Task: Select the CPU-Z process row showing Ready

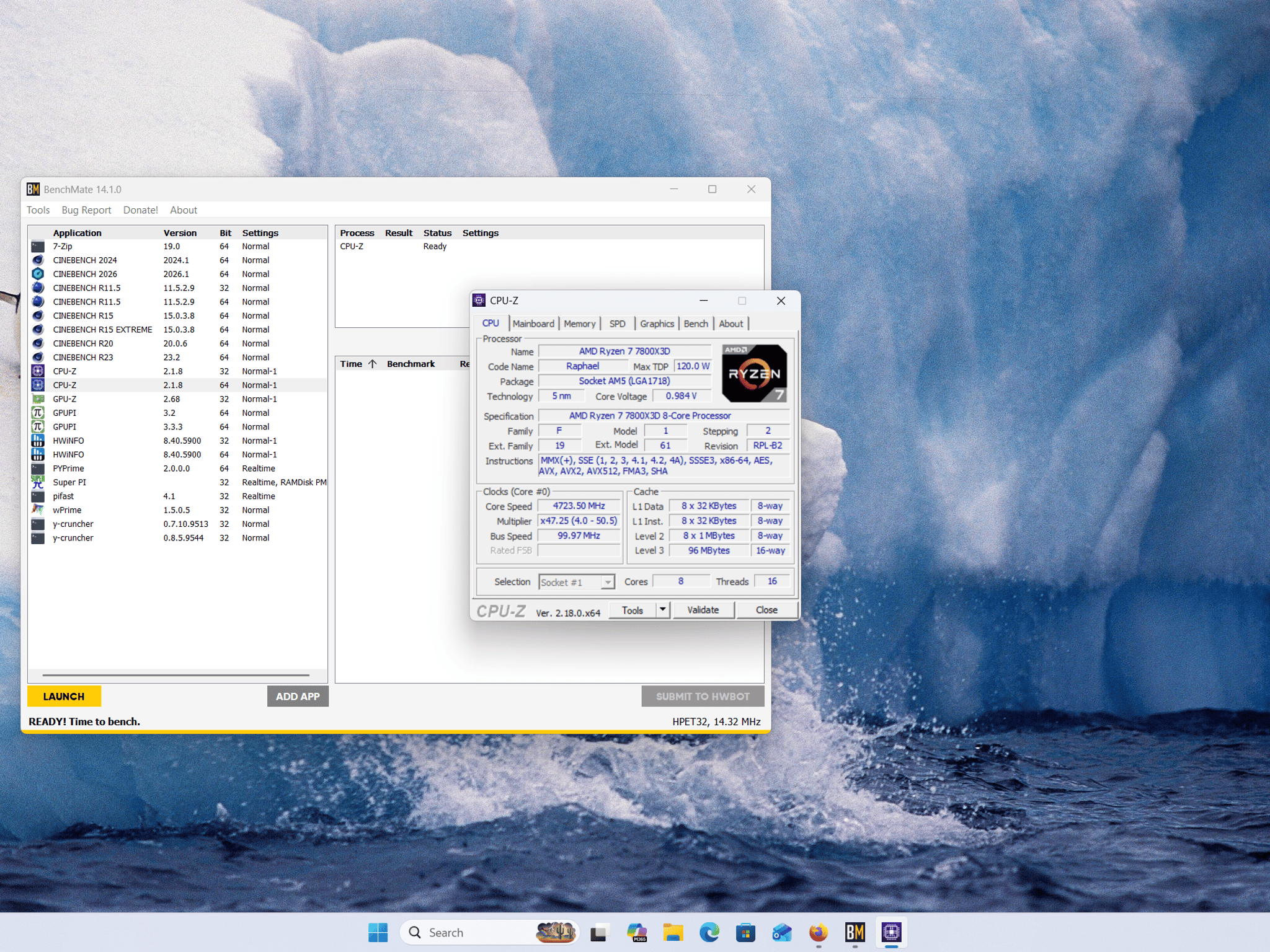Action: coord(549,246)
